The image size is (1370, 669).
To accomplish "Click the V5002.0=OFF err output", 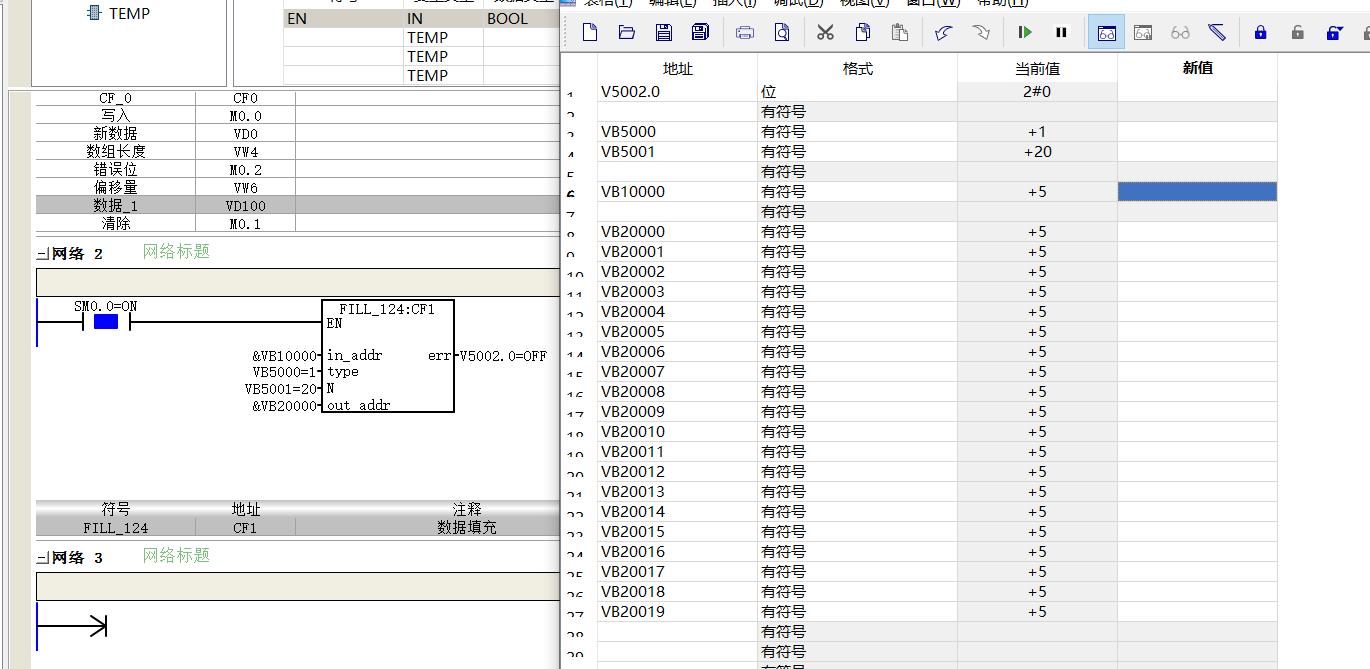I will pyautogui.click(x=503, y=355).
